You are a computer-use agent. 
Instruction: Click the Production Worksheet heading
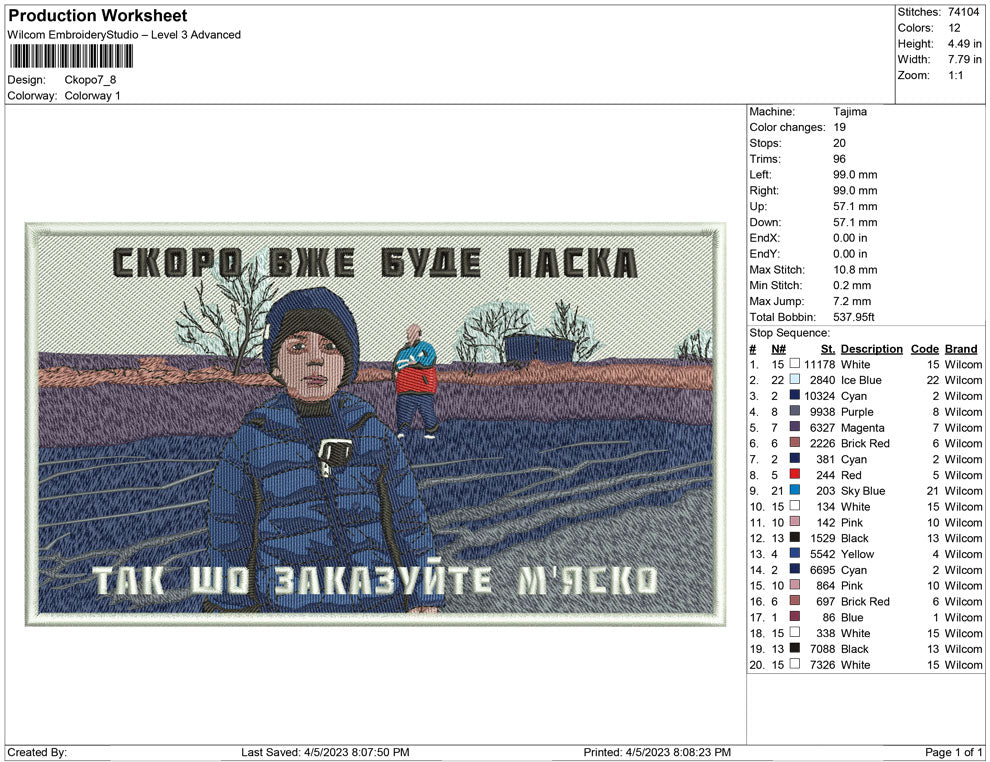(x=98, y=16)
